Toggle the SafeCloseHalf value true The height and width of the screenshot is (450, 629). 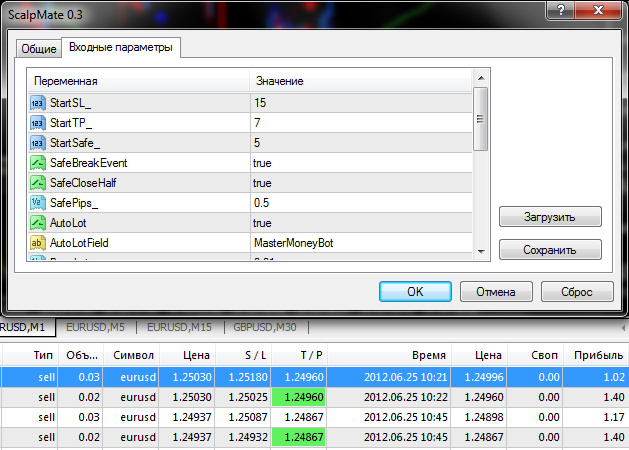(x=361, y=183)
